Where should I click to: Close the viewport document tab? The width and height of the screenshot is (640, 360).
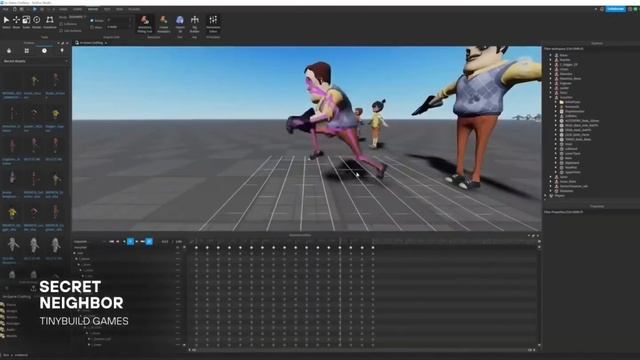click(x=106, y=43)
